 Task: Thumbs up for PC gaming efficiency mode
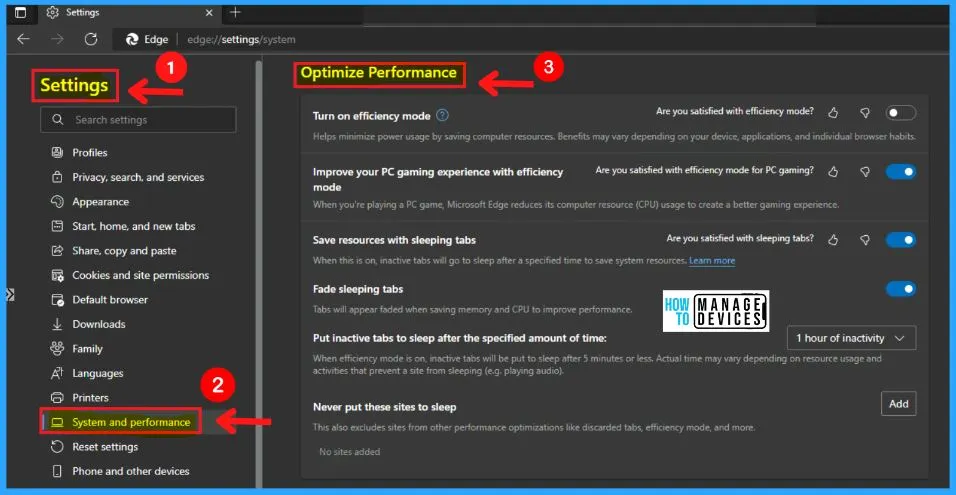click(833, 172)
